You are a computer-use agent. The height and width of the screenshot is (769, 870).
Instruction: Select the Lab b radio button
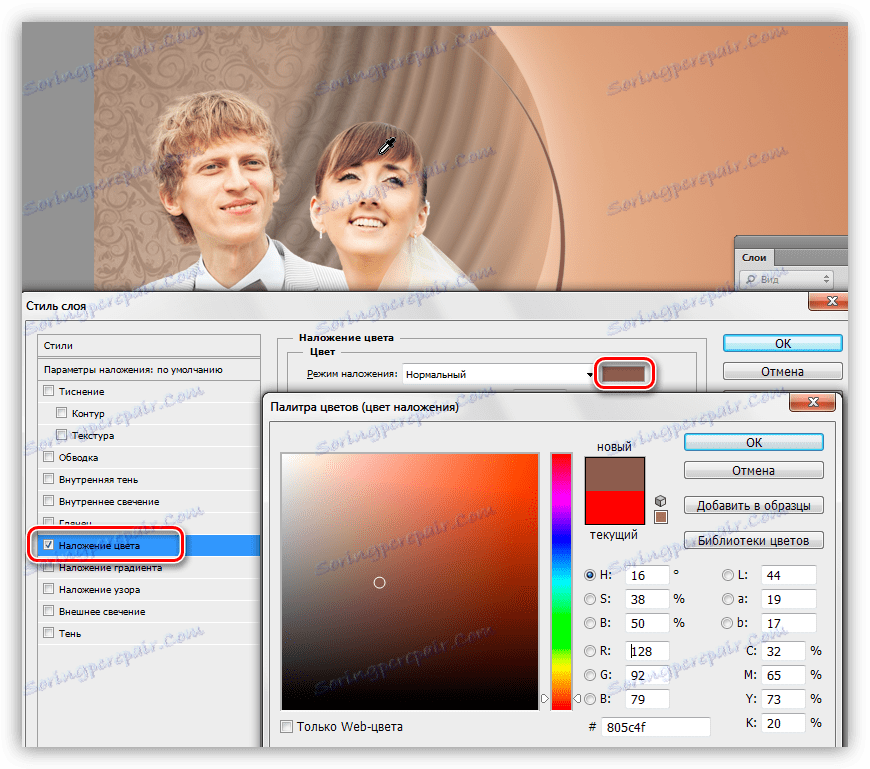point(727,623)
